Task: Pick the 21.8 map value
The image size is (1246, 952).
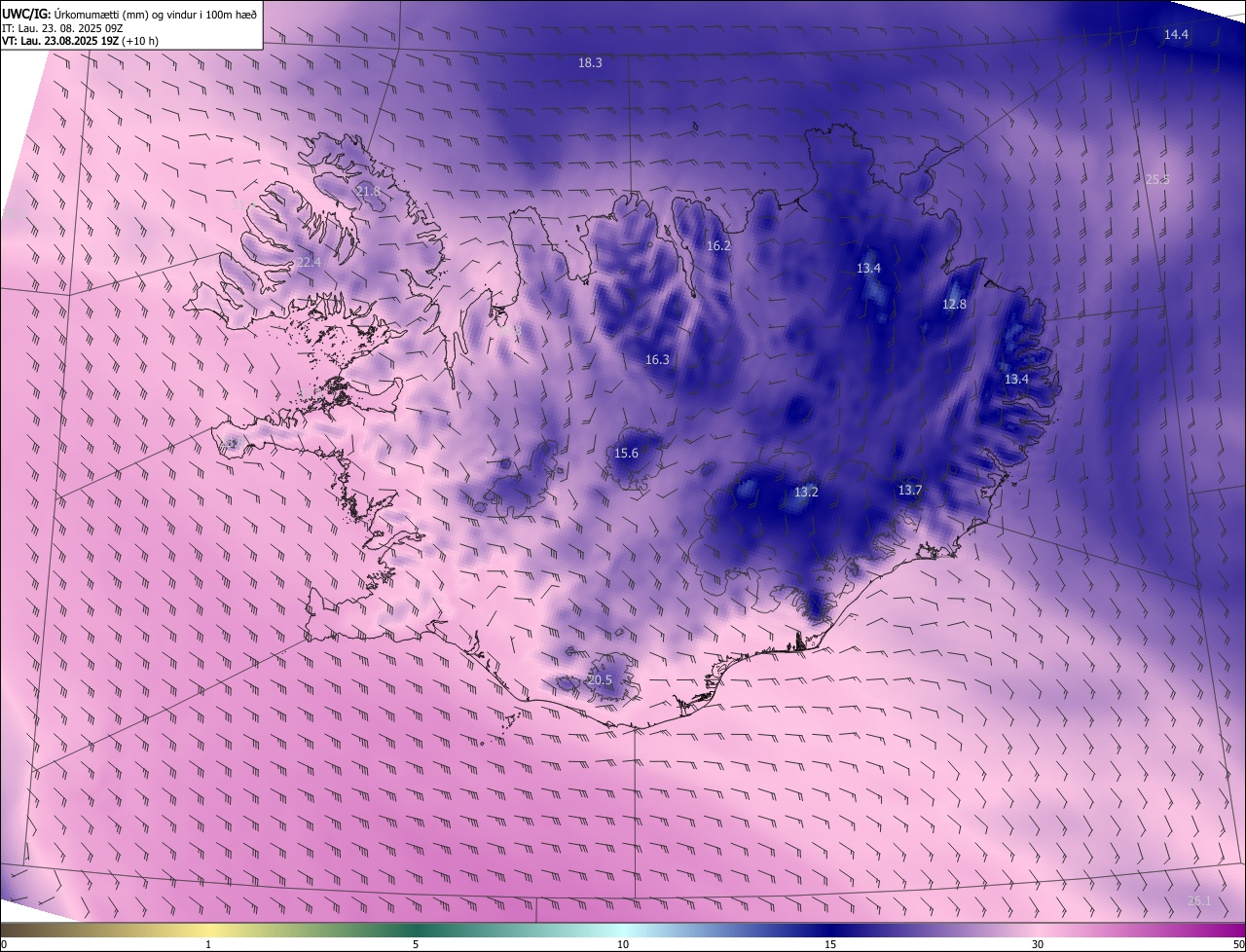Action: coord(368,191)
